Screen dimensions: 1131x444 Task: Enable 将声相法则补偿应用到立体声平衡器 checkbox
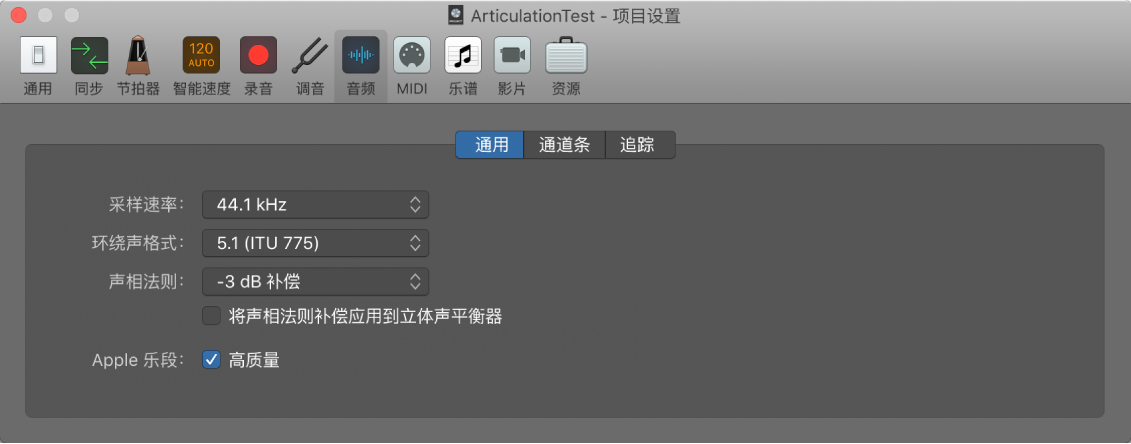211,316
